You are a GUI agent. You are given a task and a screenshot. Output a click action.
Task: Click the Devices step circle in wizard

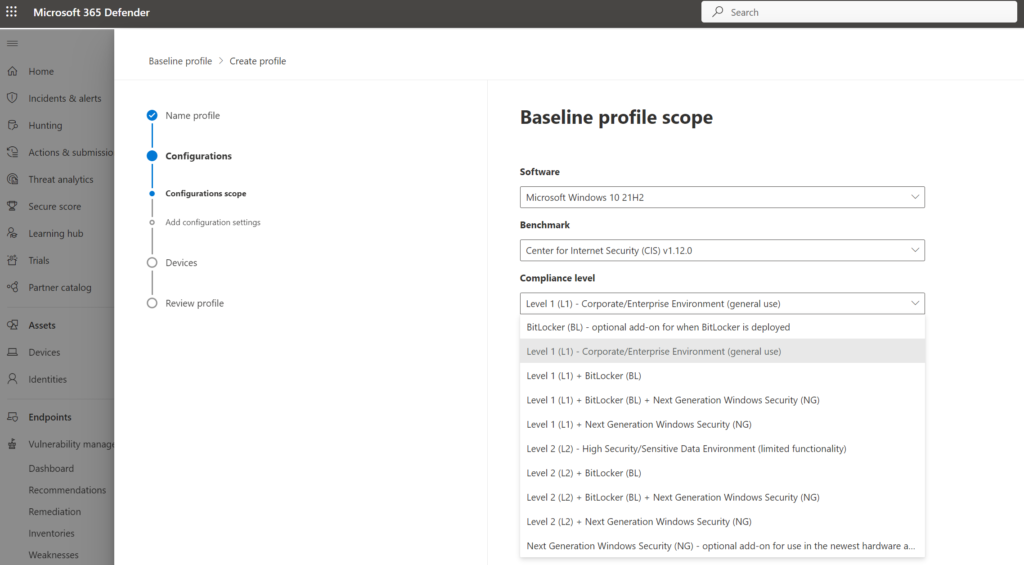[x=152, y=263]
